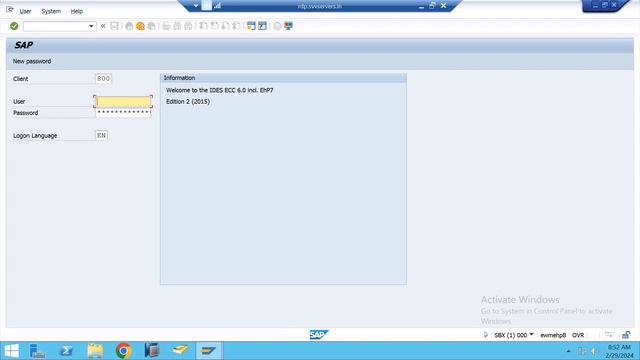Click the lock icon in the status bar

click(626, 335)
